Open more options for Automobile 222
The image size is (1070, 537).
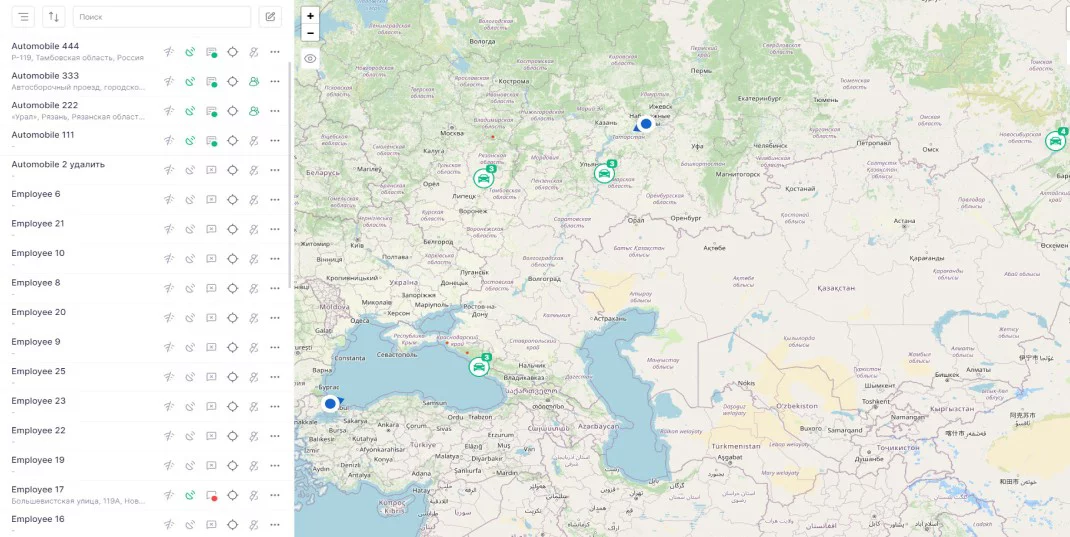(x=275, y=111)
